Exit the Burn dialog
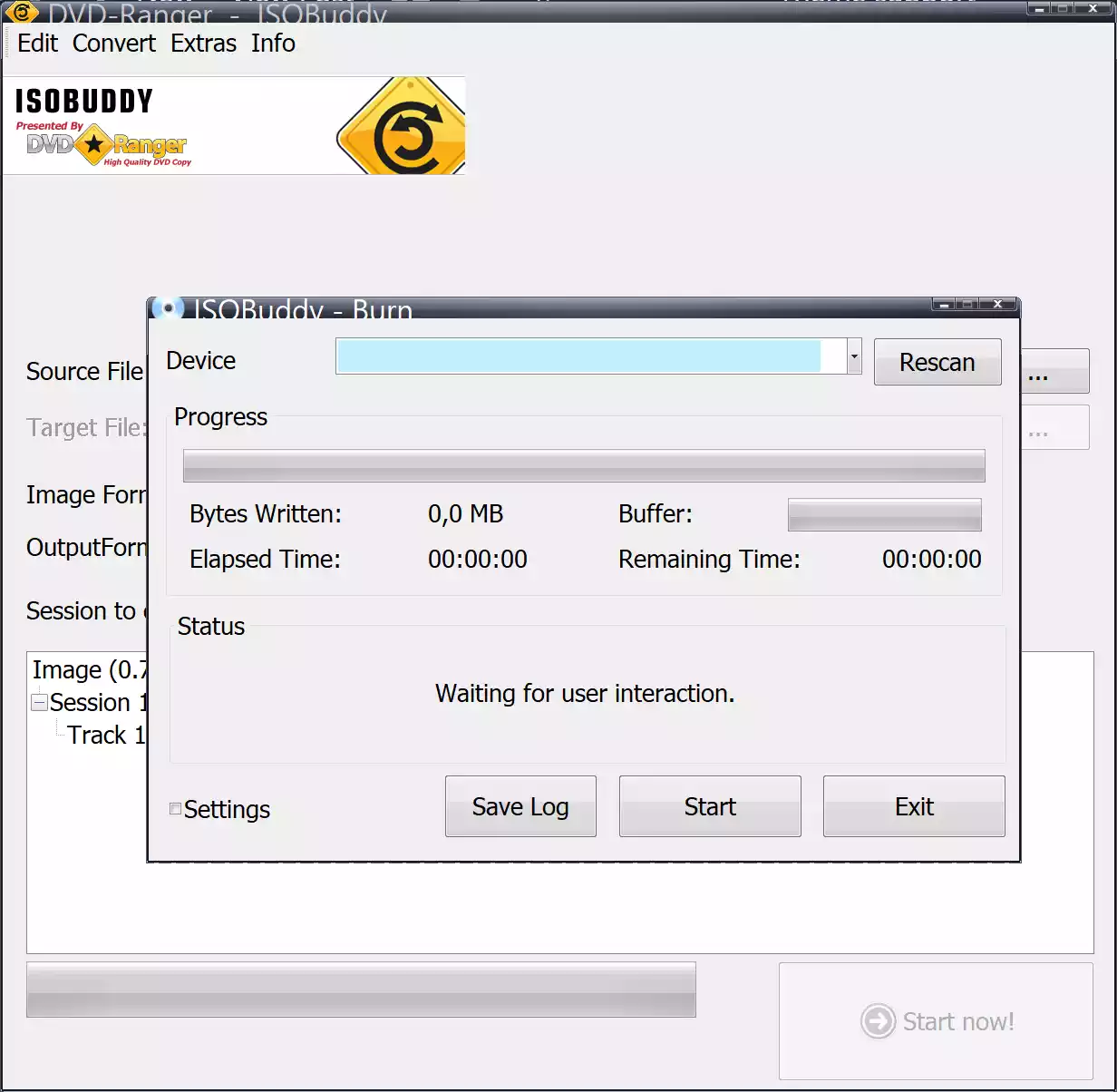This screenshot has width=1117, height=1092. click(x=913, y=806)
